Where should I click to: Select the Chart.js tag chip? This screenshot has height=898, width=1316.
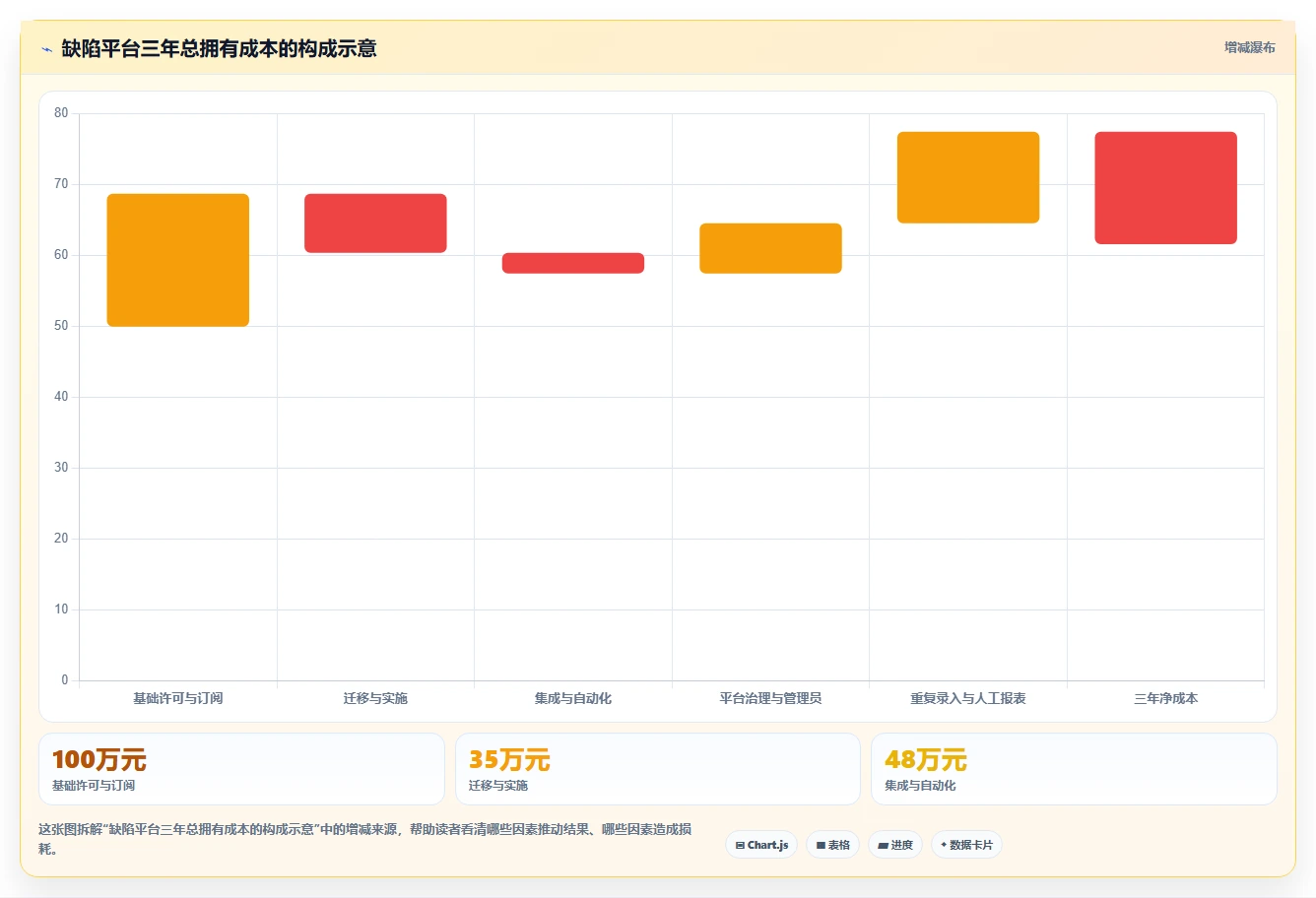click(x=761, y=845)
